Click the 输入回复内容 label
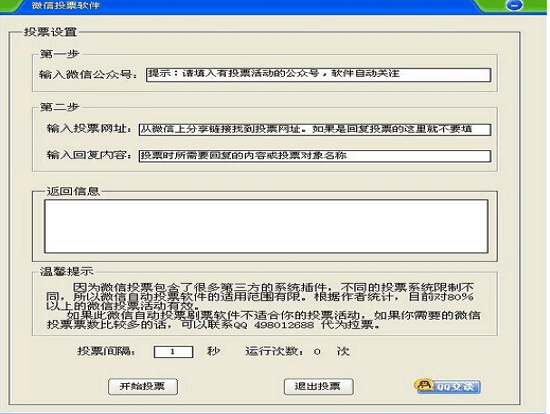 point(89,155)
